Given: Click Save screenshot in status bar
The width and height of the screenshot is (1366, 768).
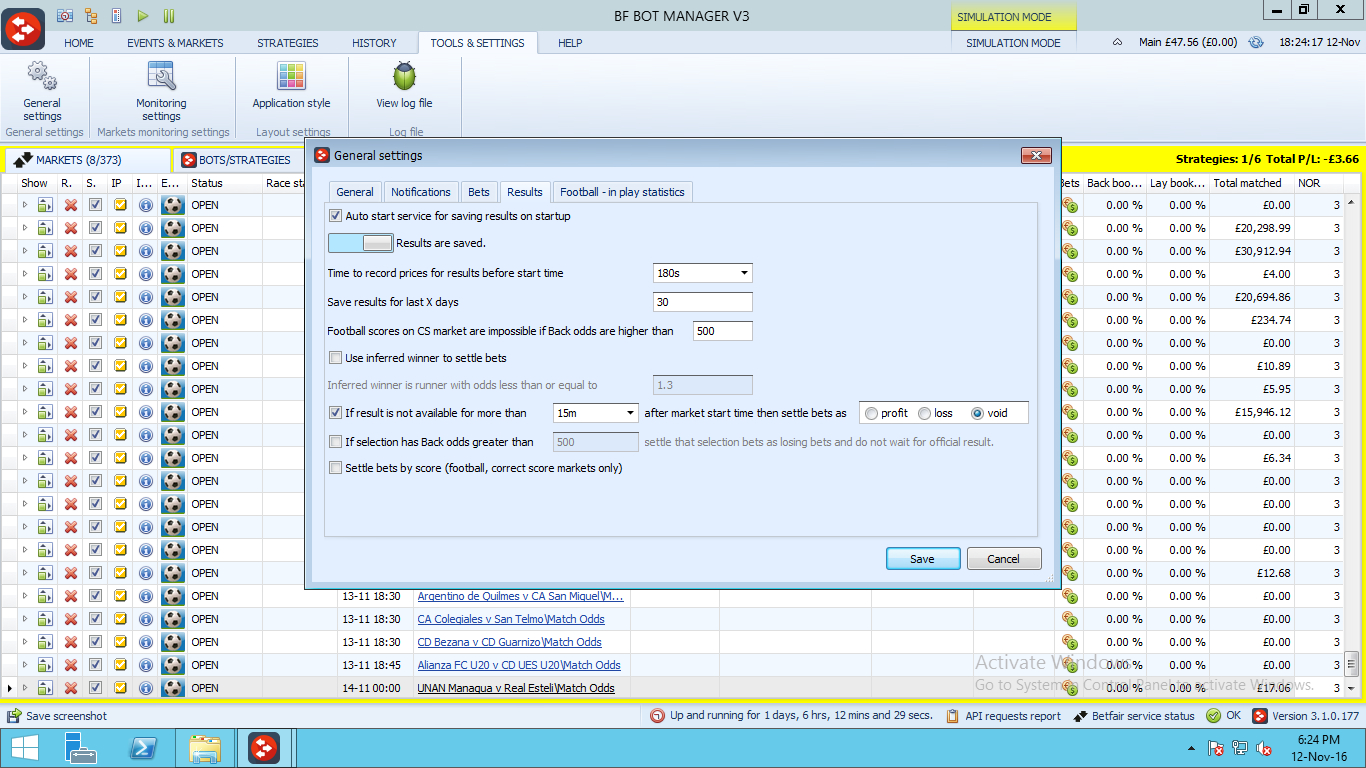Looking at the screenshot, I should [x=57, y=716].
